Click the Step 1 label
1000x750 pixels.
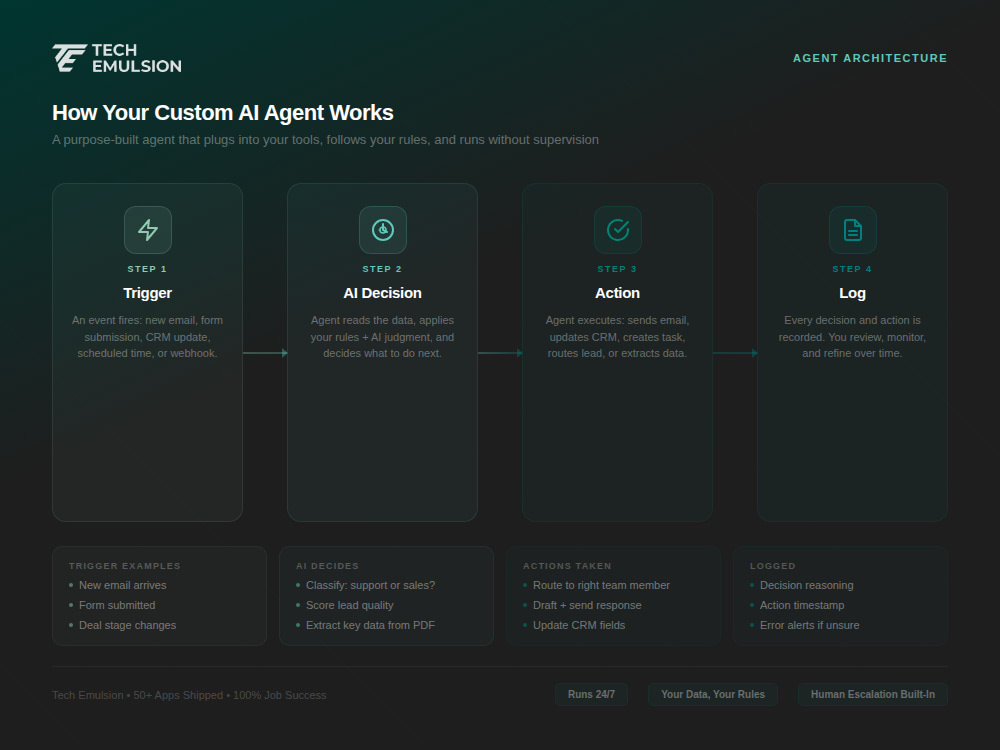pyautogui.click(x=147, y=269)
